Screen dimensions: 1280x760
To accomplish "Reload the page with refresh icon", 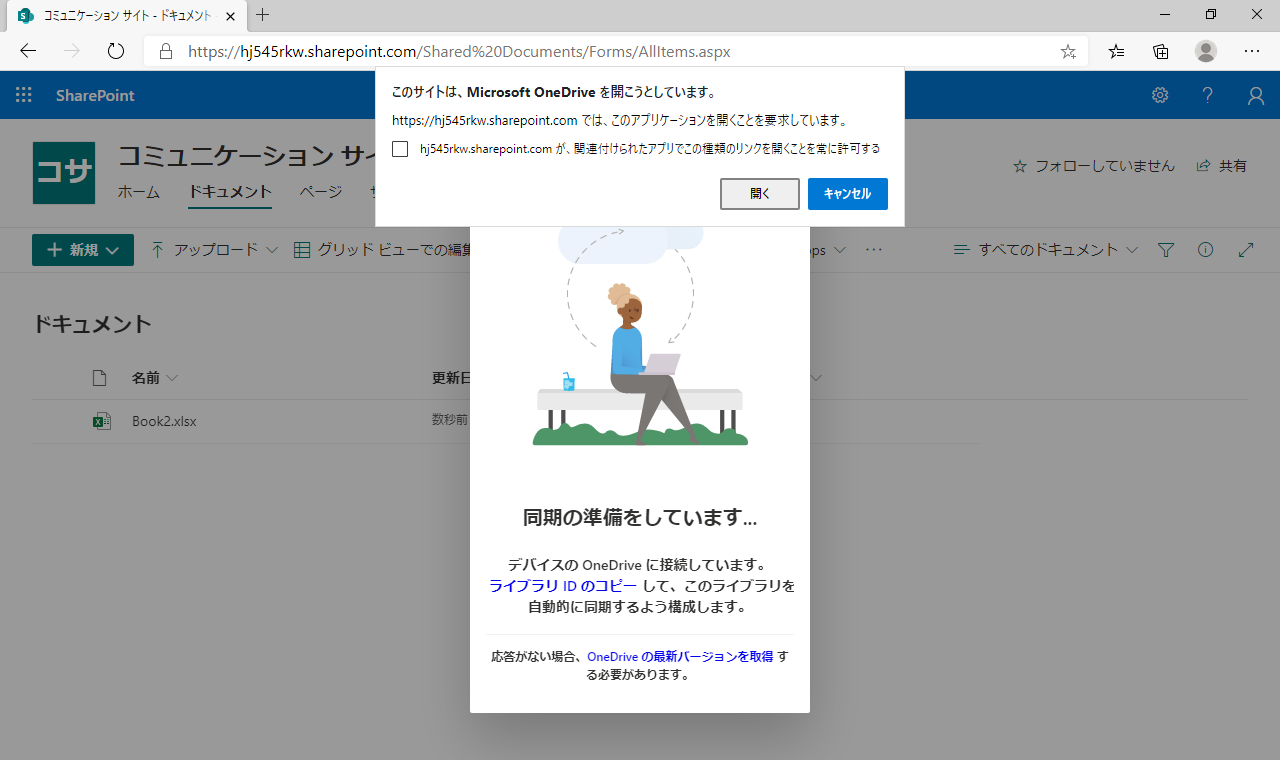I will pos(115,51).
